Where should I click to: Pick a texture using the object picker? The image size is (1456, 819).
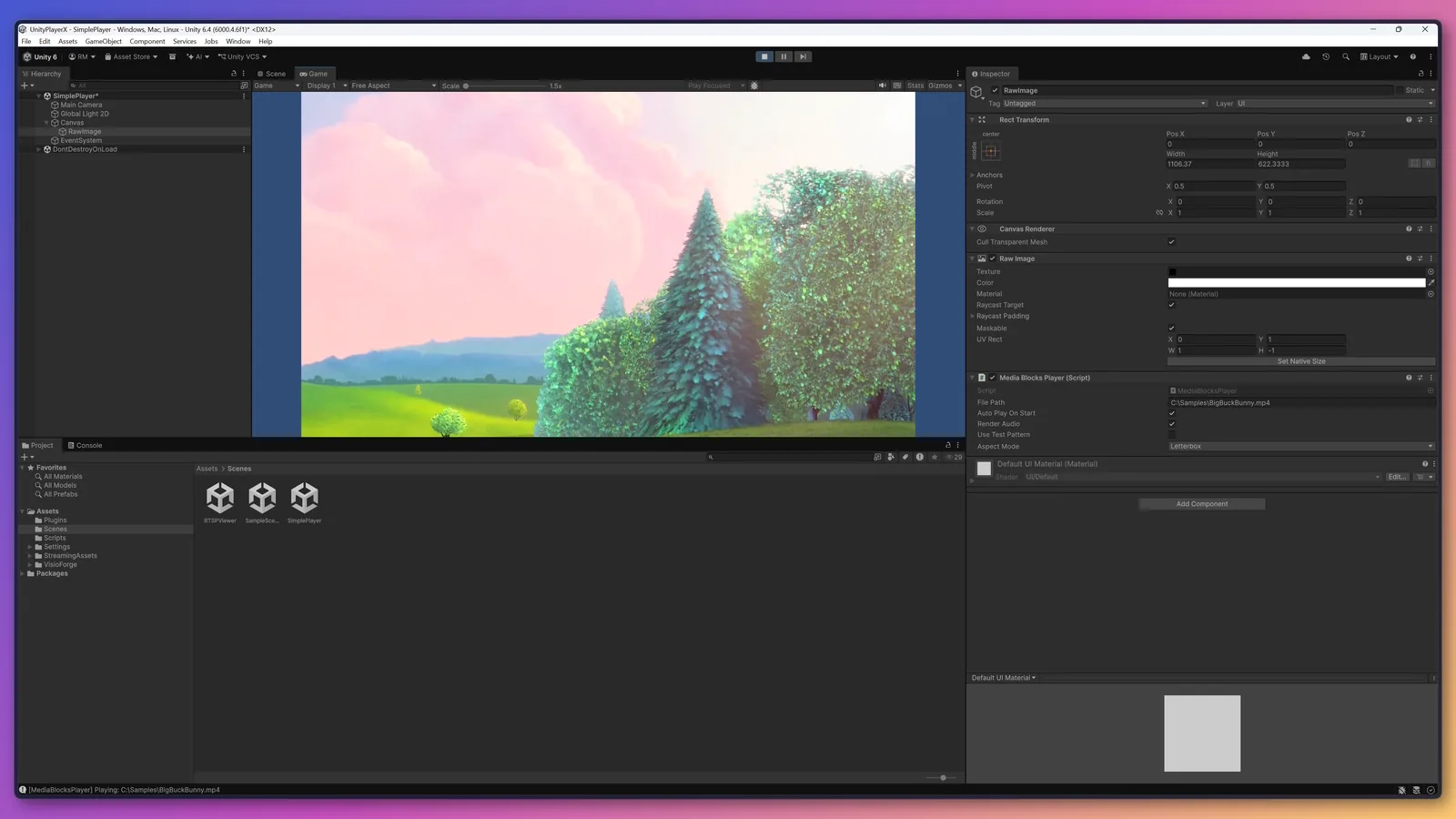1431,271
